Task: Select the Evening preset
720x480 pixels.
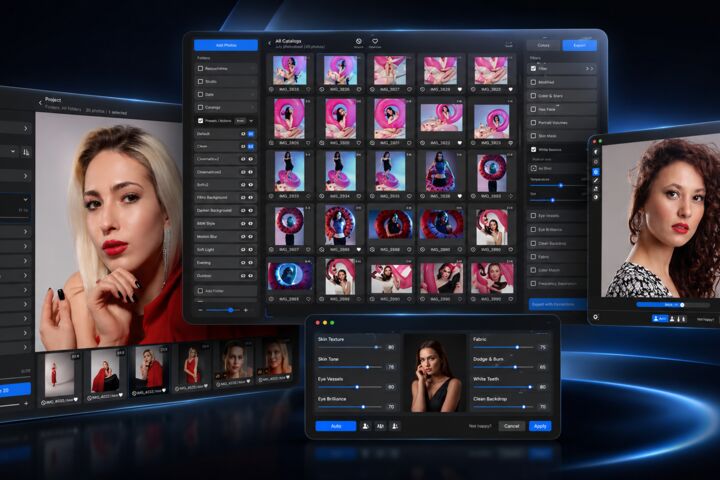Action: point(225,263)
